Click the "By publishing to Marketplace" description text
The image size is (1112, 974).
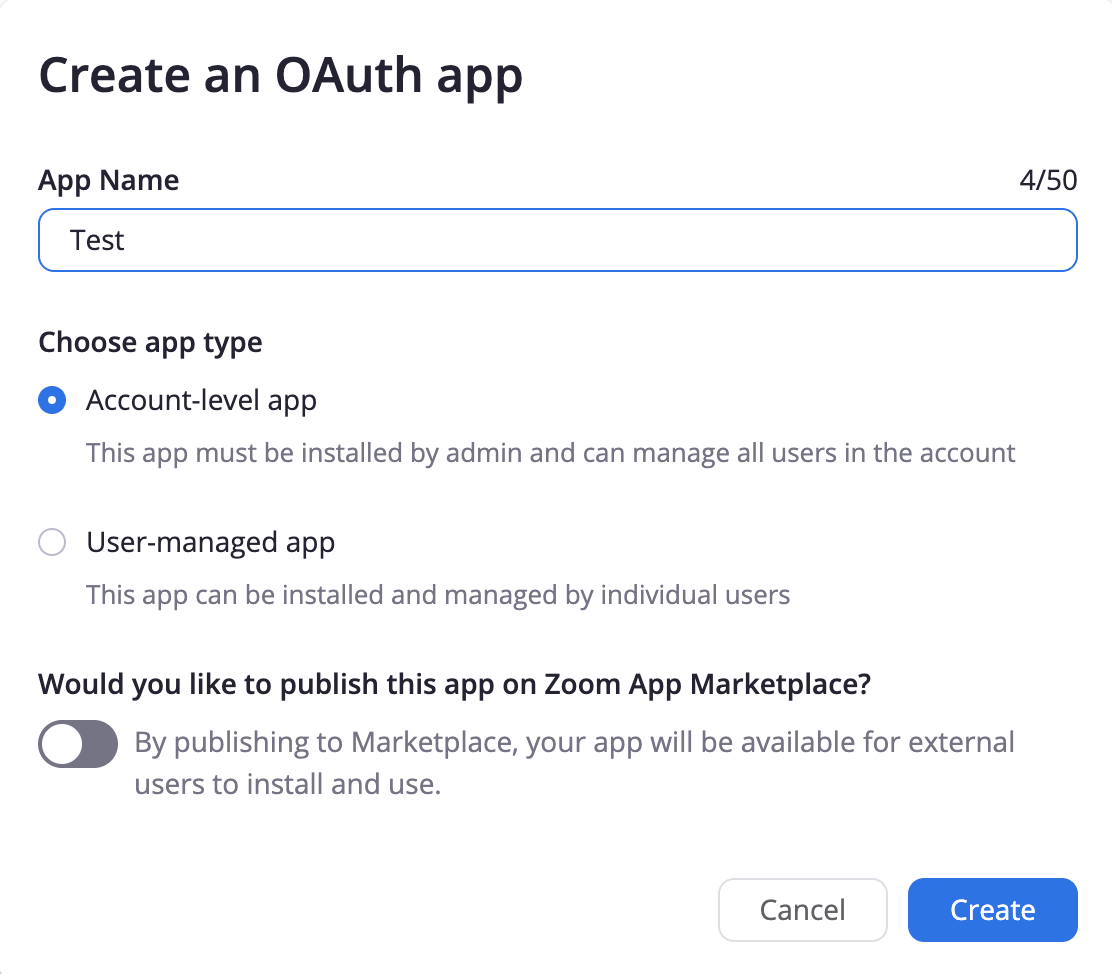pyautogui.click(x=574, y=743)
